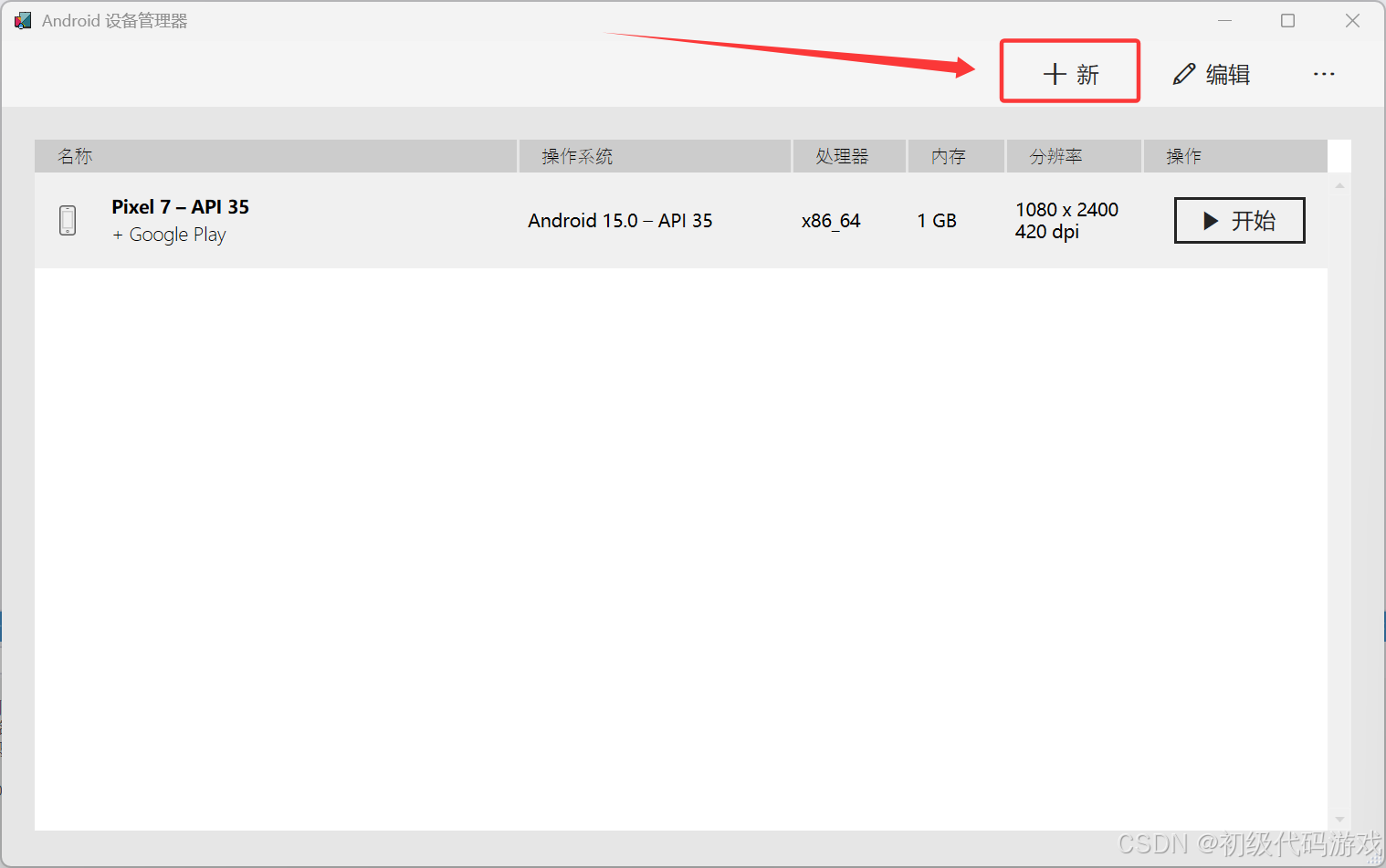Minimize the Android Device Manager window
Image resolution: width=1386 pixels, height=868 pixels.
tap(1224, 20)
